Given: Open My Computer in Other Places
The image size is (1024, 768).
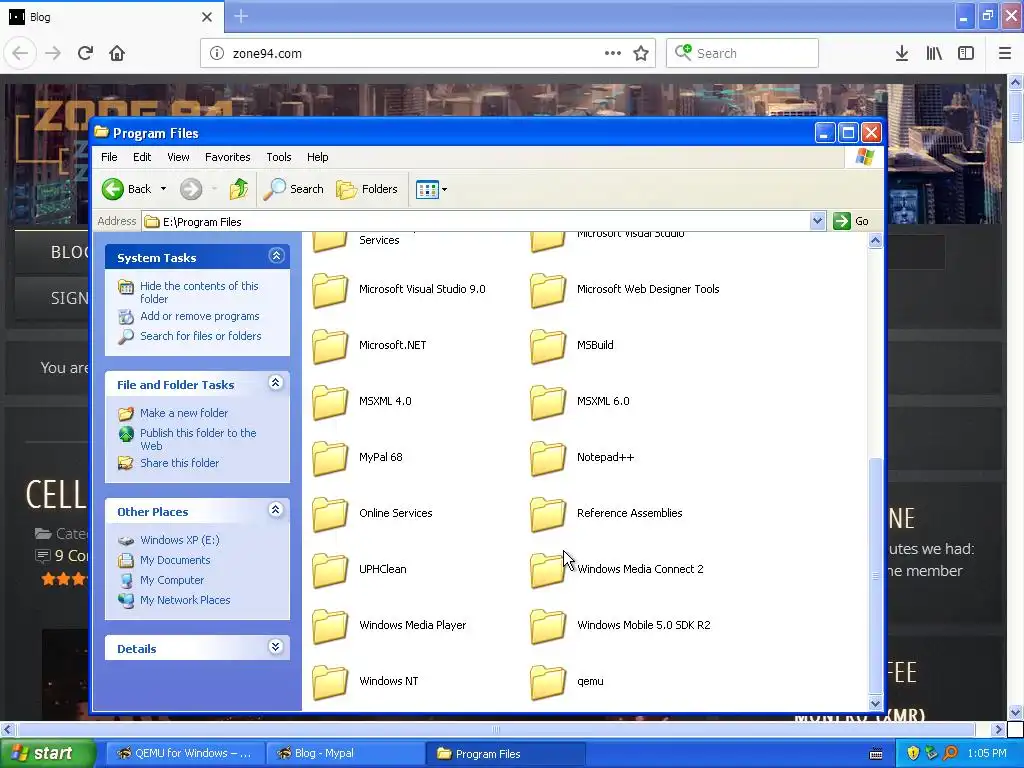Looking at the screenshot, I should (172, 580).
